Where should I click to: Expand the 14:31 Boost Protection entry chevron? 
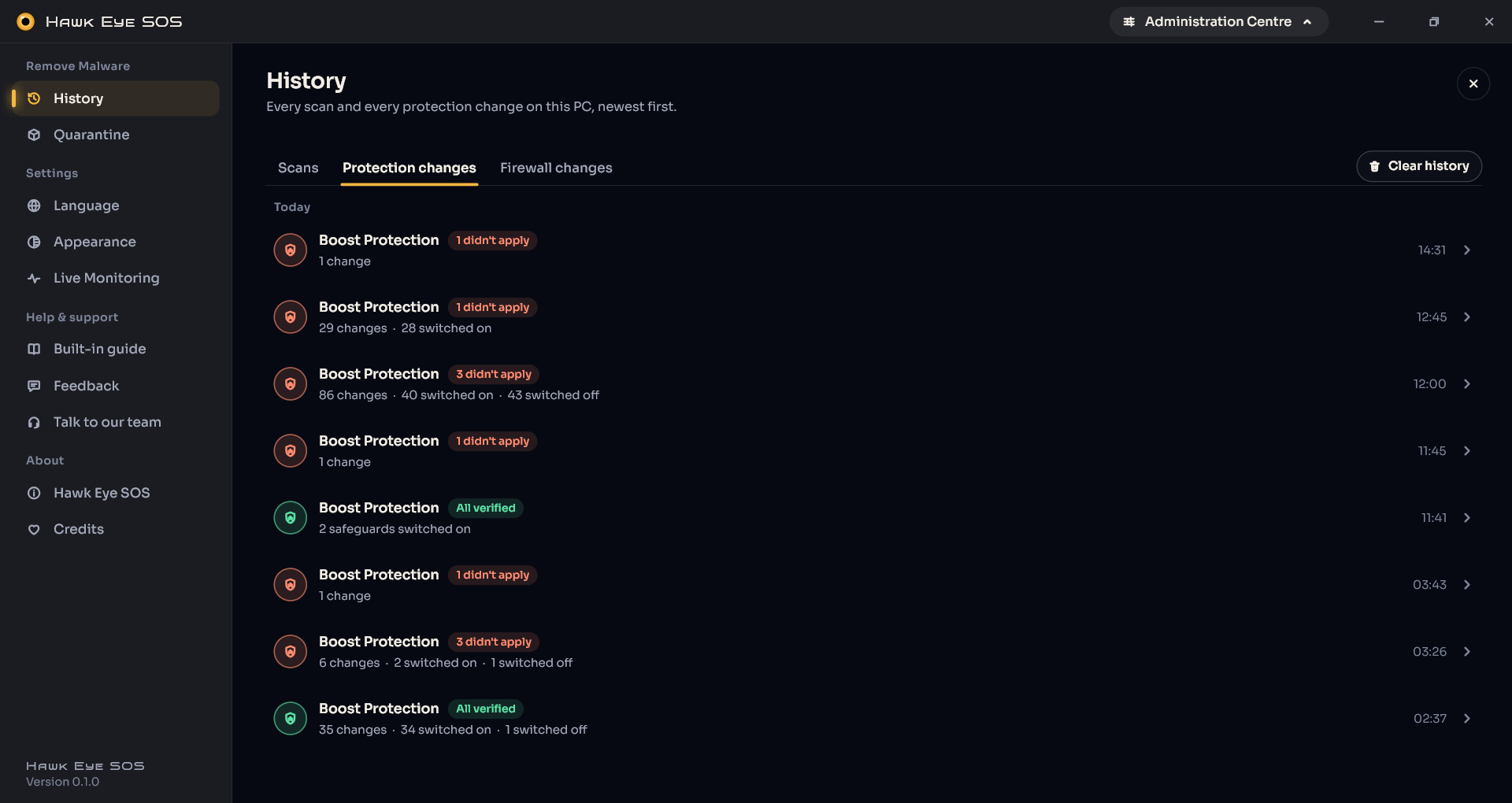1466,250
